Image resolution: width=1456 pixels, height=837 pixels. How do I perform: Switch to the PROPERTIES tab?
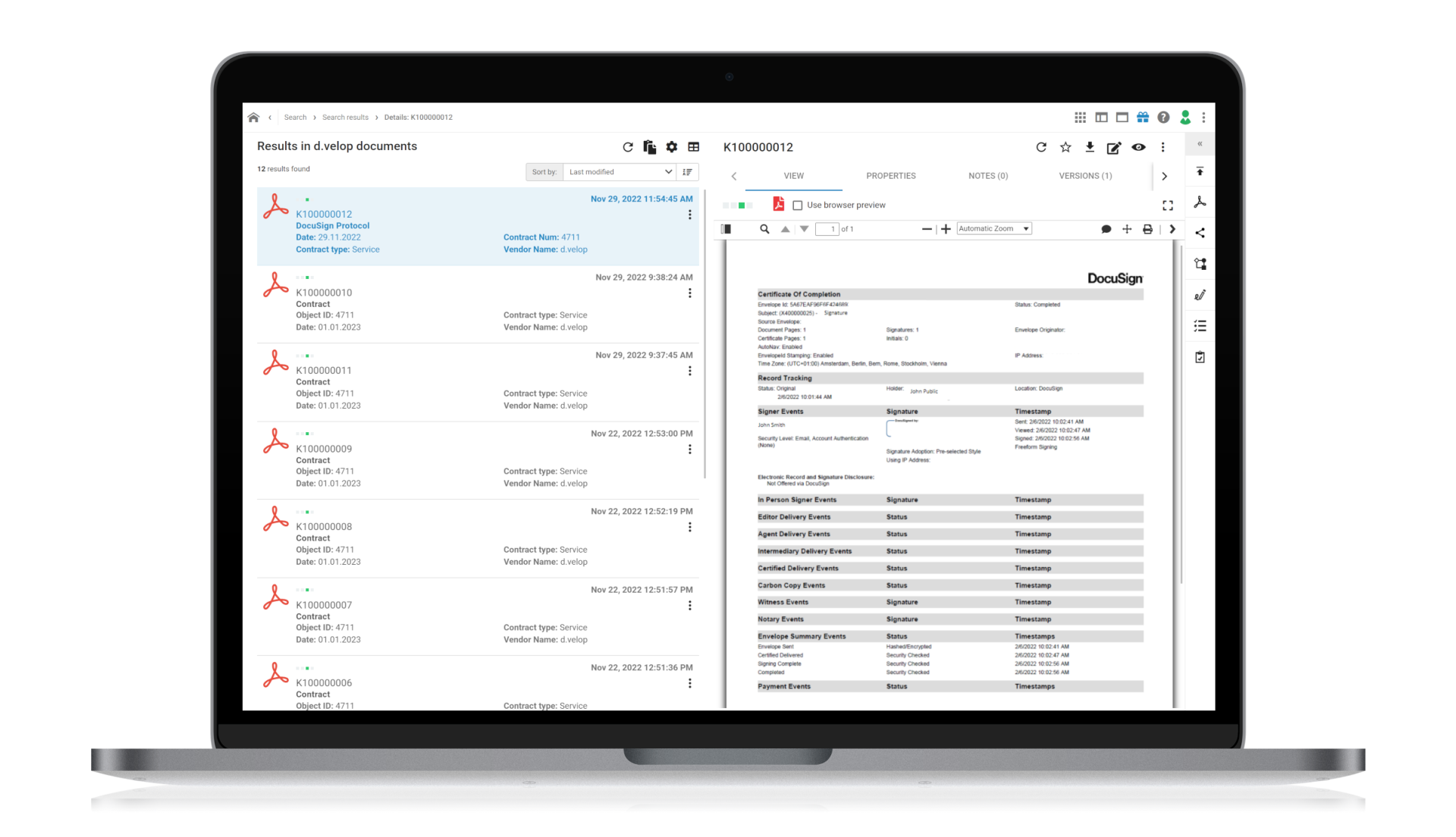coord(890,175)
